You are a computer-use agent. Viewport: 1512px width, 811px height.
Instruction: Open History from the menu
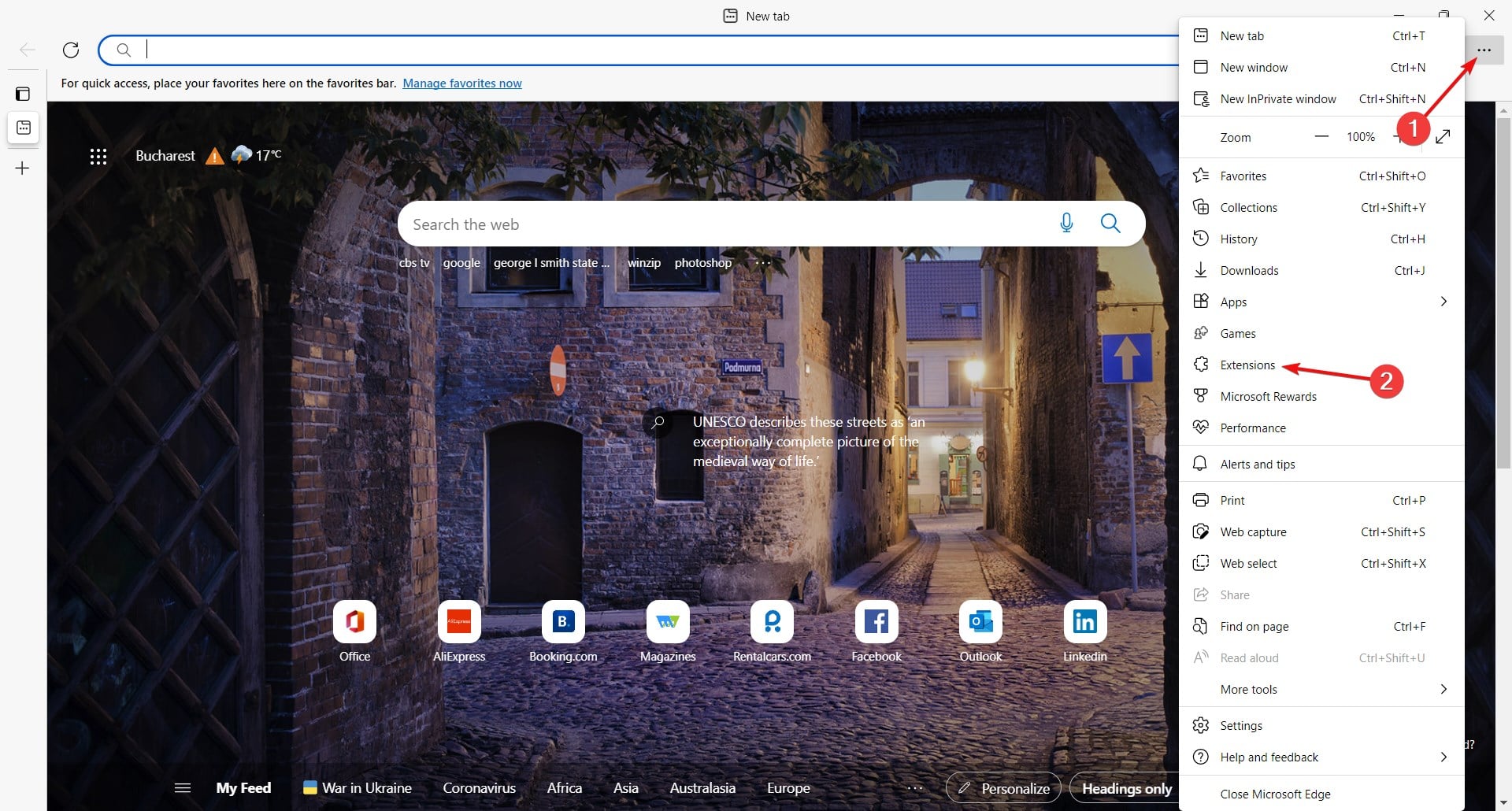point(1321,239)
